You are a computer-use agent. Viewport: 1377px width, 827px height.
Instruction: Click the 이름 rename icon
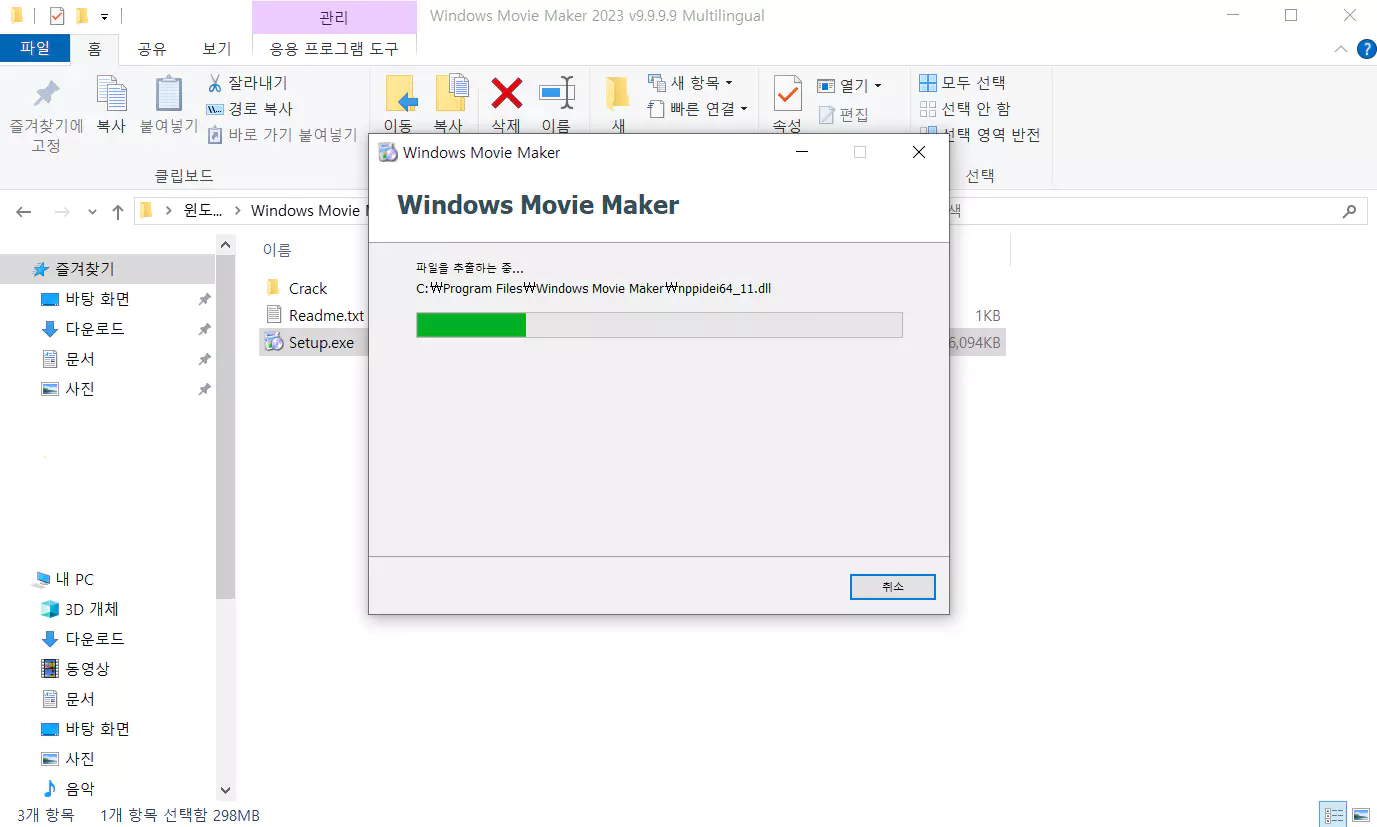557,93
